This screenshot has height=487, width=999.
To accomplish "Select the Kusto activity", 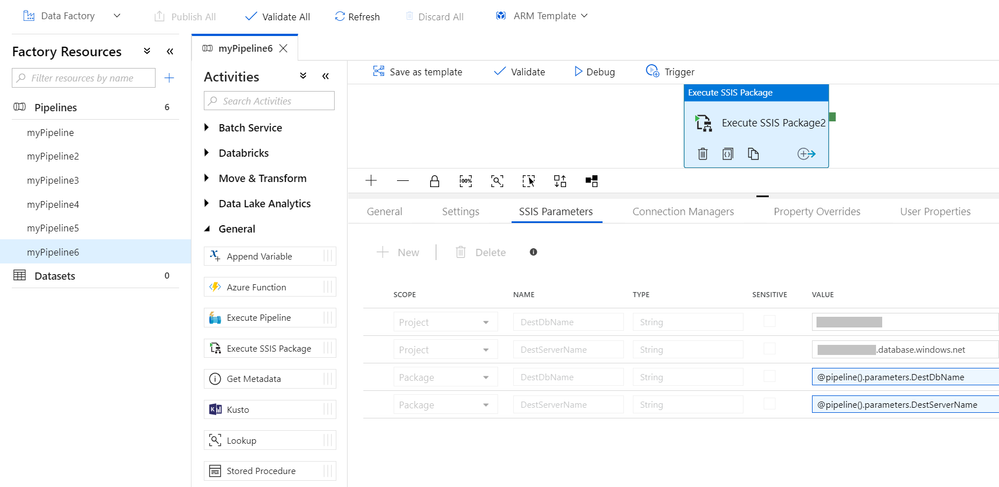I will (270, 409).
